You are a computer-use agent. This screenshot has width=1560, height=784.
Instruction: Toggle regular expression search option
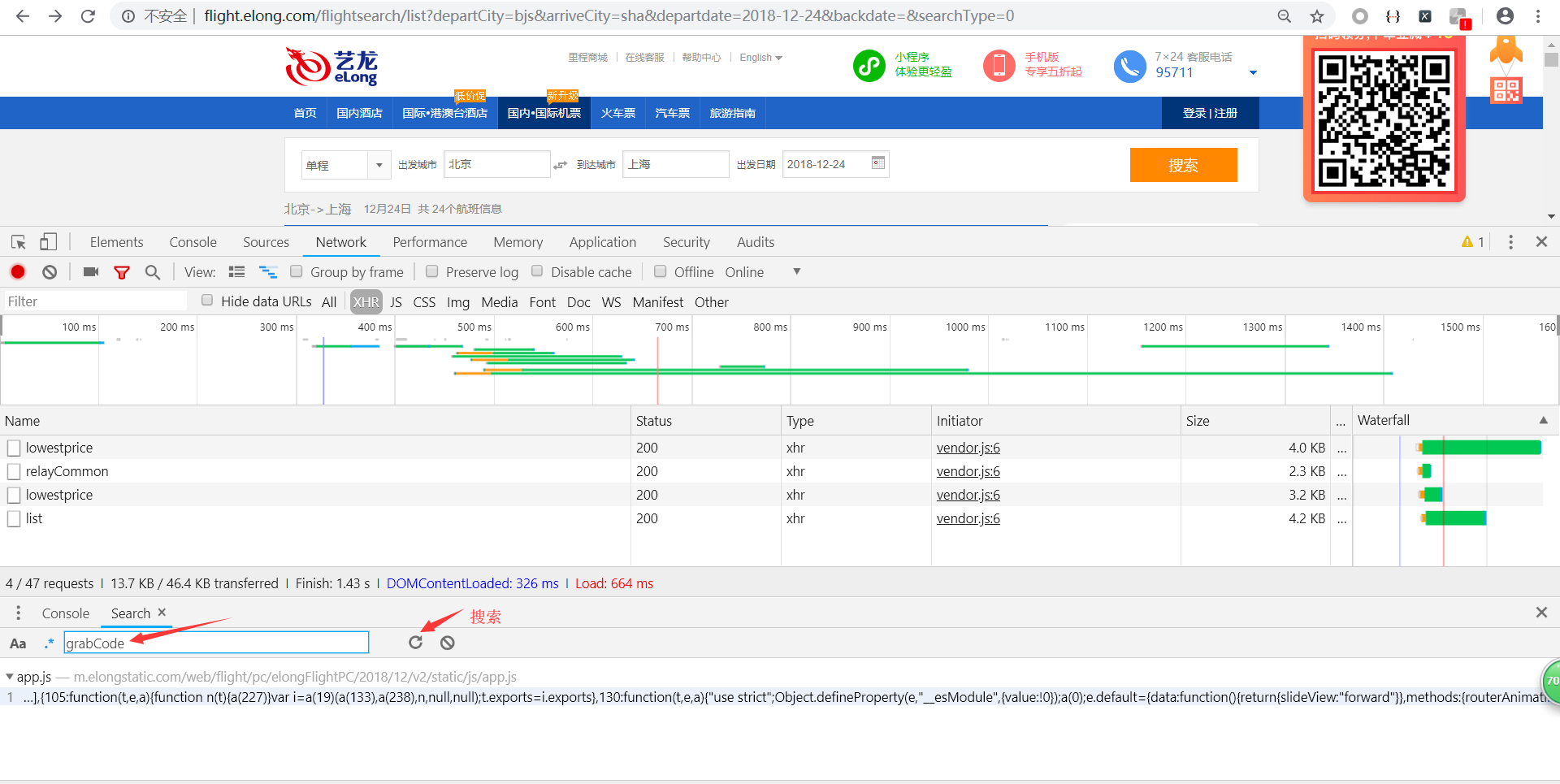tap(49, 643)
